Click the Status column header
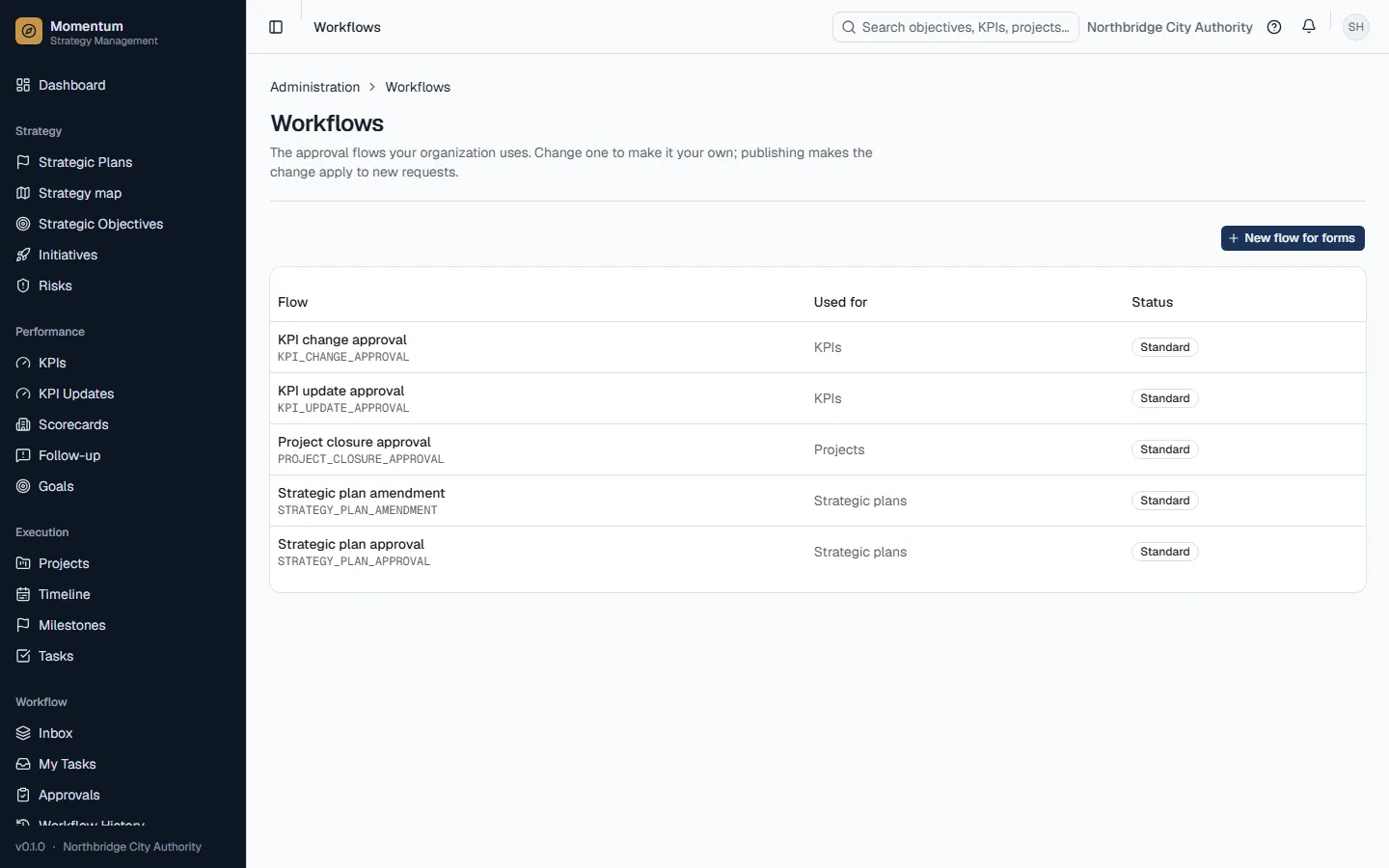The height and width of the screenshot is (868, 1389). (1153, 302)
